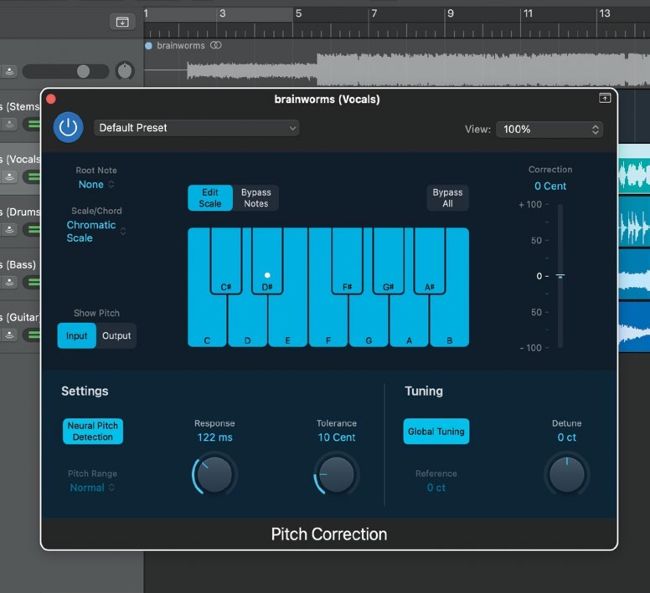Viewport: 650px width, 593px height.
Task: Click the loop icon next to brainworms region
Action: [216, 46]
